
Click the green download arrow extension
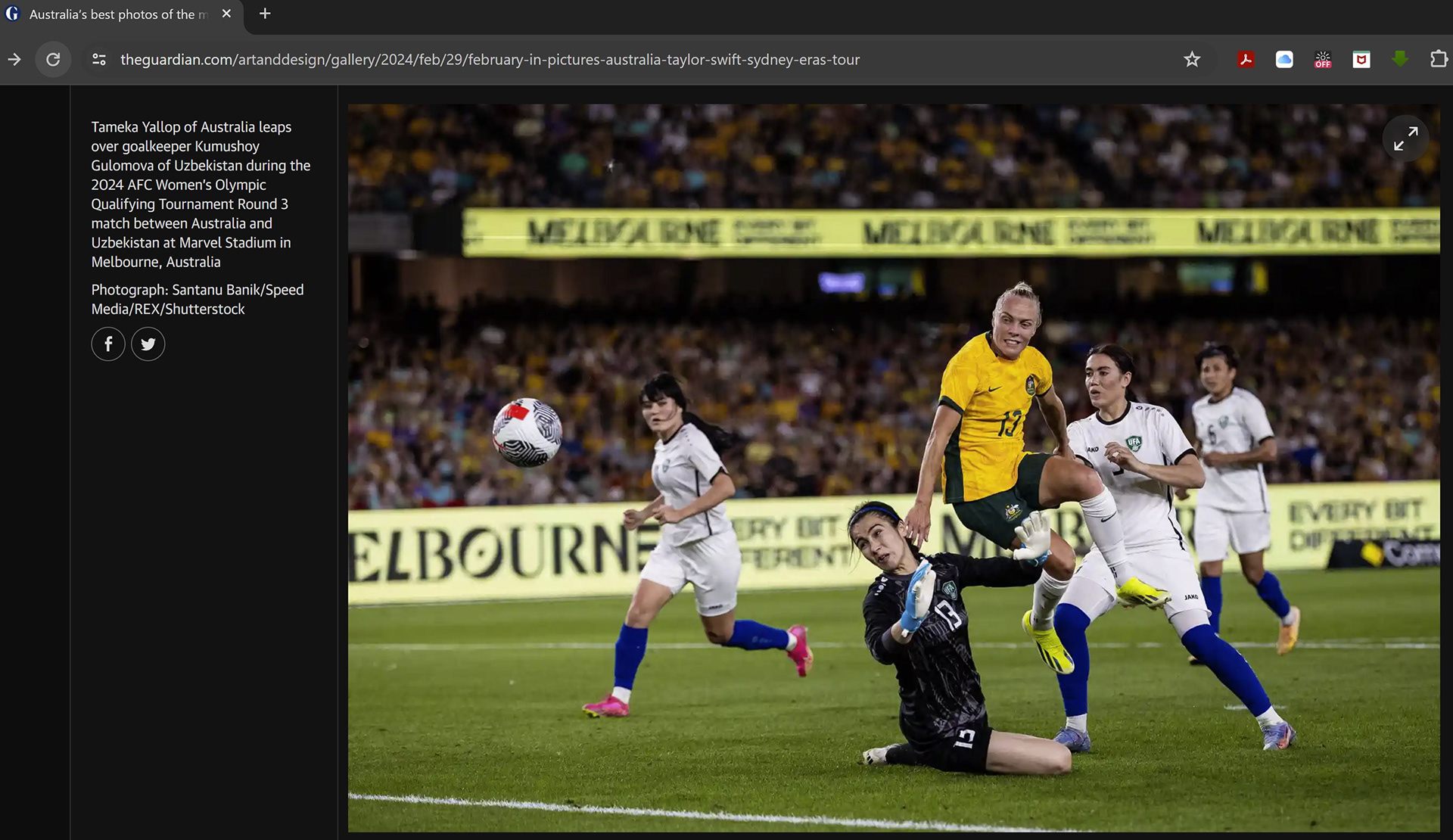(1400, 58)
